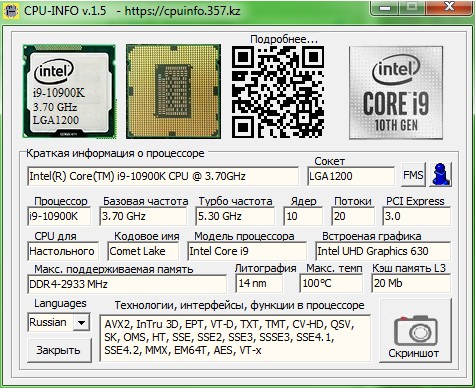
Task: Click the Intel Core i9 10th Gen badge
Action: click(x=396, y=92)
